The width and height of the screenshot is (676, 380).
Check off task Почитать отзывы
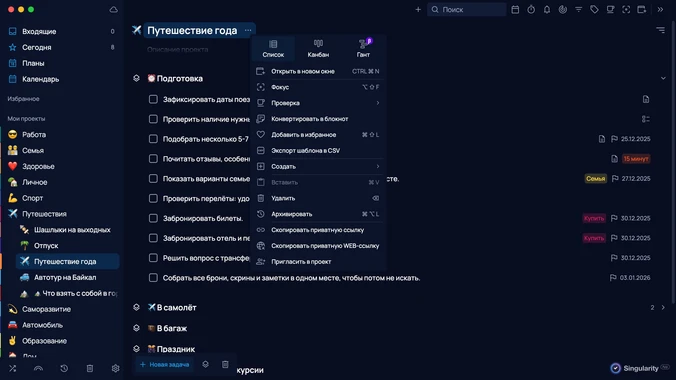[153, 159]
